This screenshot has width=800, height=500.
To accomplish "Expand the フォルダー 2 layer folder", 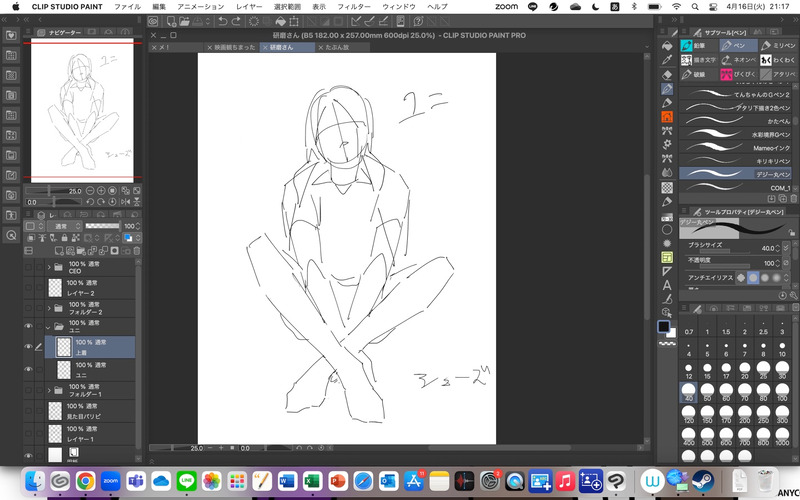I will tap(49, 307).
